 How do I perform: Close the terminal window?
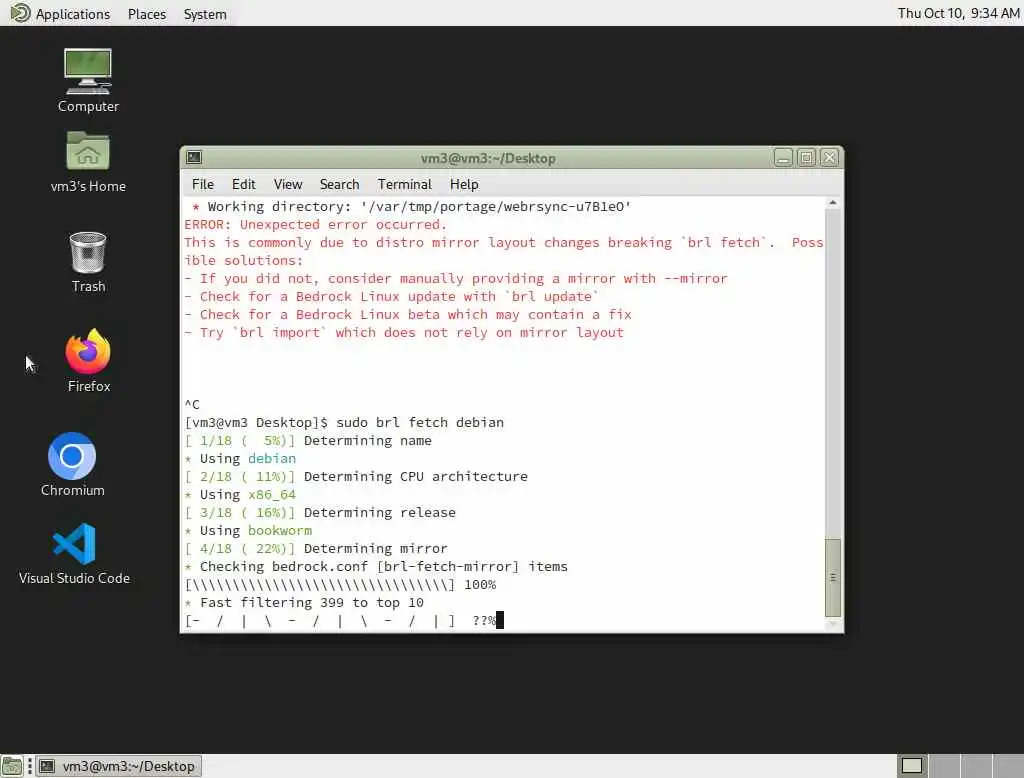[829, 157]
